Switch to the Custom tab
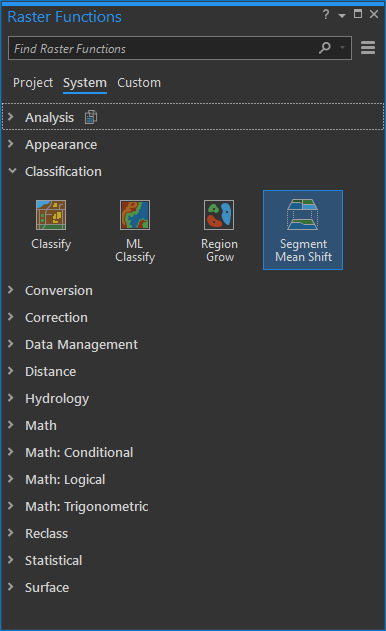The width and height of the screenshot is (386, 631). [x=139, y=82]
